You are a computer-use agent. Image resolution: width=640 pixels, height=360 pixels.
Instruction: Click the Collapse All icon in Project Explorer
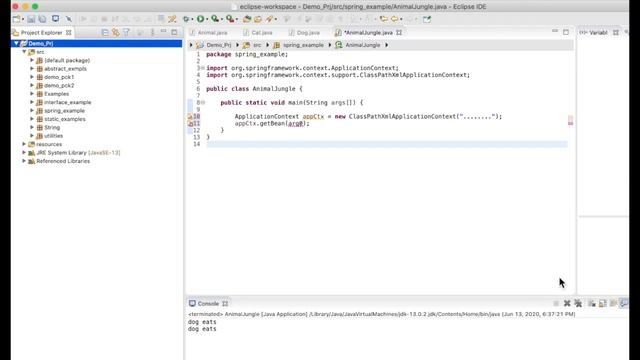[105, 32]
